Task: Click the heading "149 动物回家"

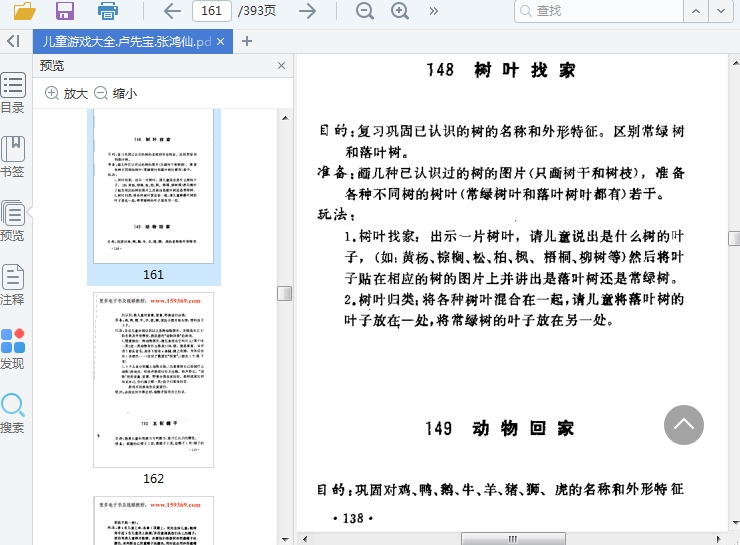Action: tap(500, 428)
